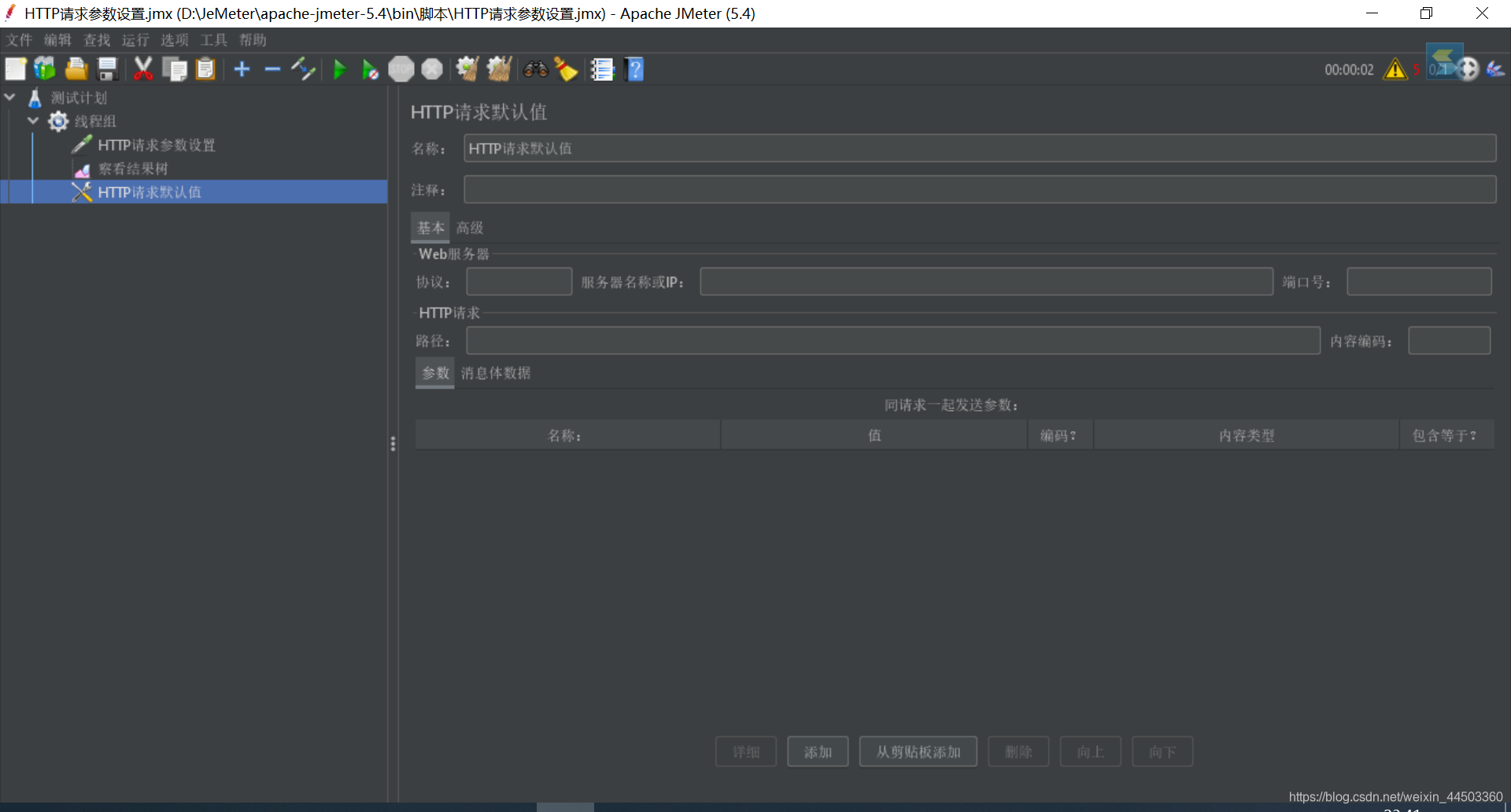
Task: Open the 编辑 menu
Action: [57, 40]
